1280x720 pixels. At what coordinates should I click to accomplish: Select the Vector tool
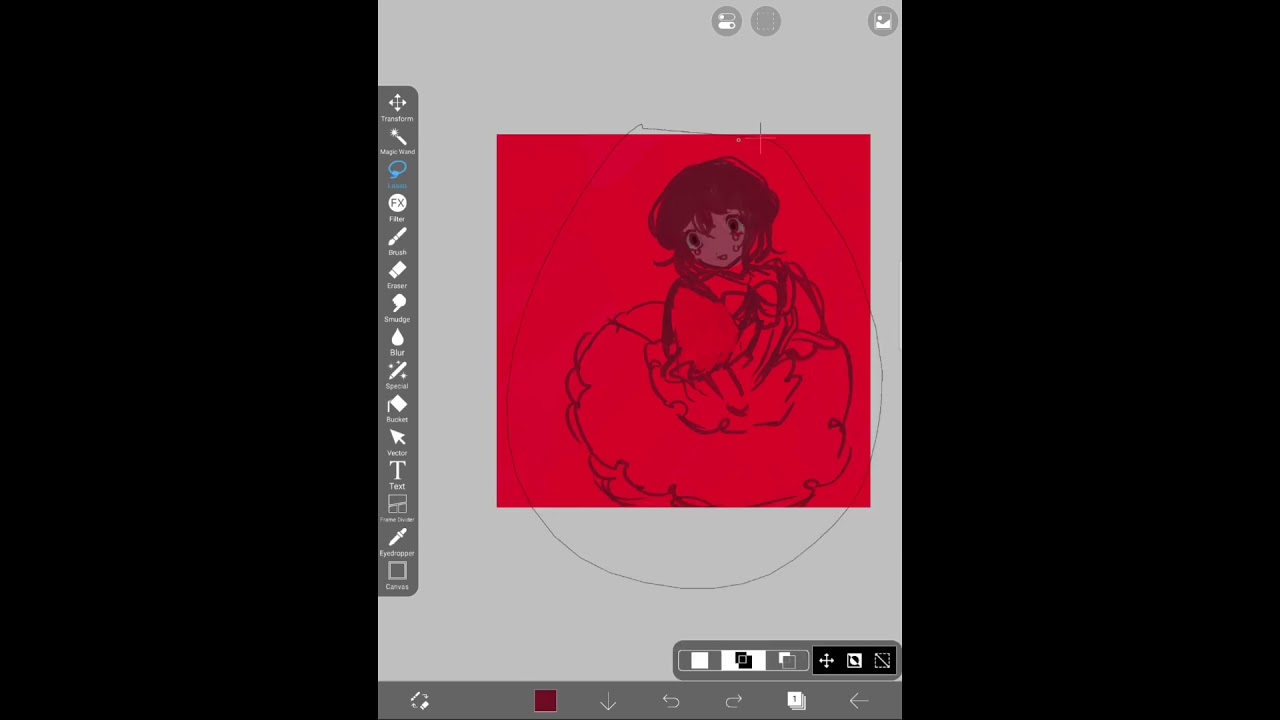(x=397, y=441)
